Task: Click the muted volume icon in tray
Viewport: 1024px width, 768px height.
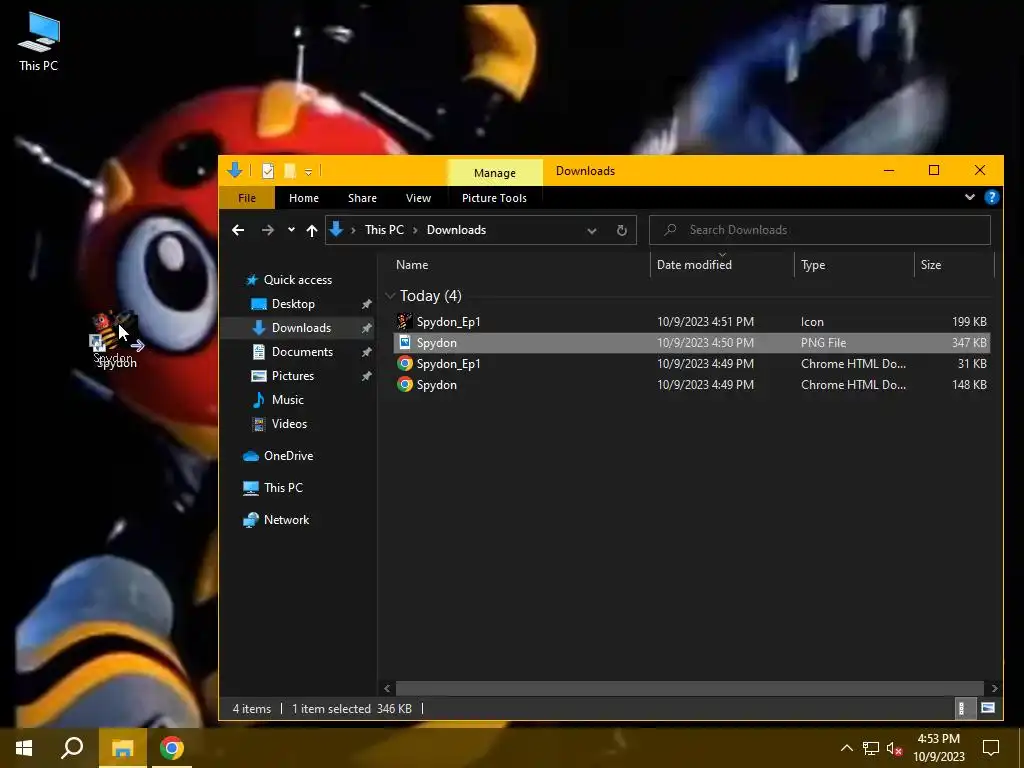Action: (x=894, y=748)
